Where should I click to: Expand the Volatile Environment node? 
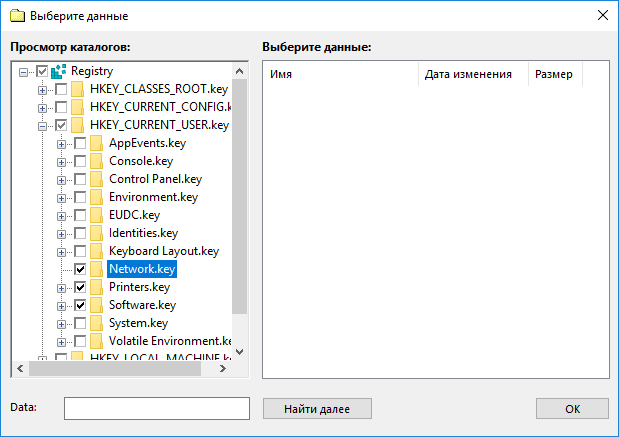[61, 342]
